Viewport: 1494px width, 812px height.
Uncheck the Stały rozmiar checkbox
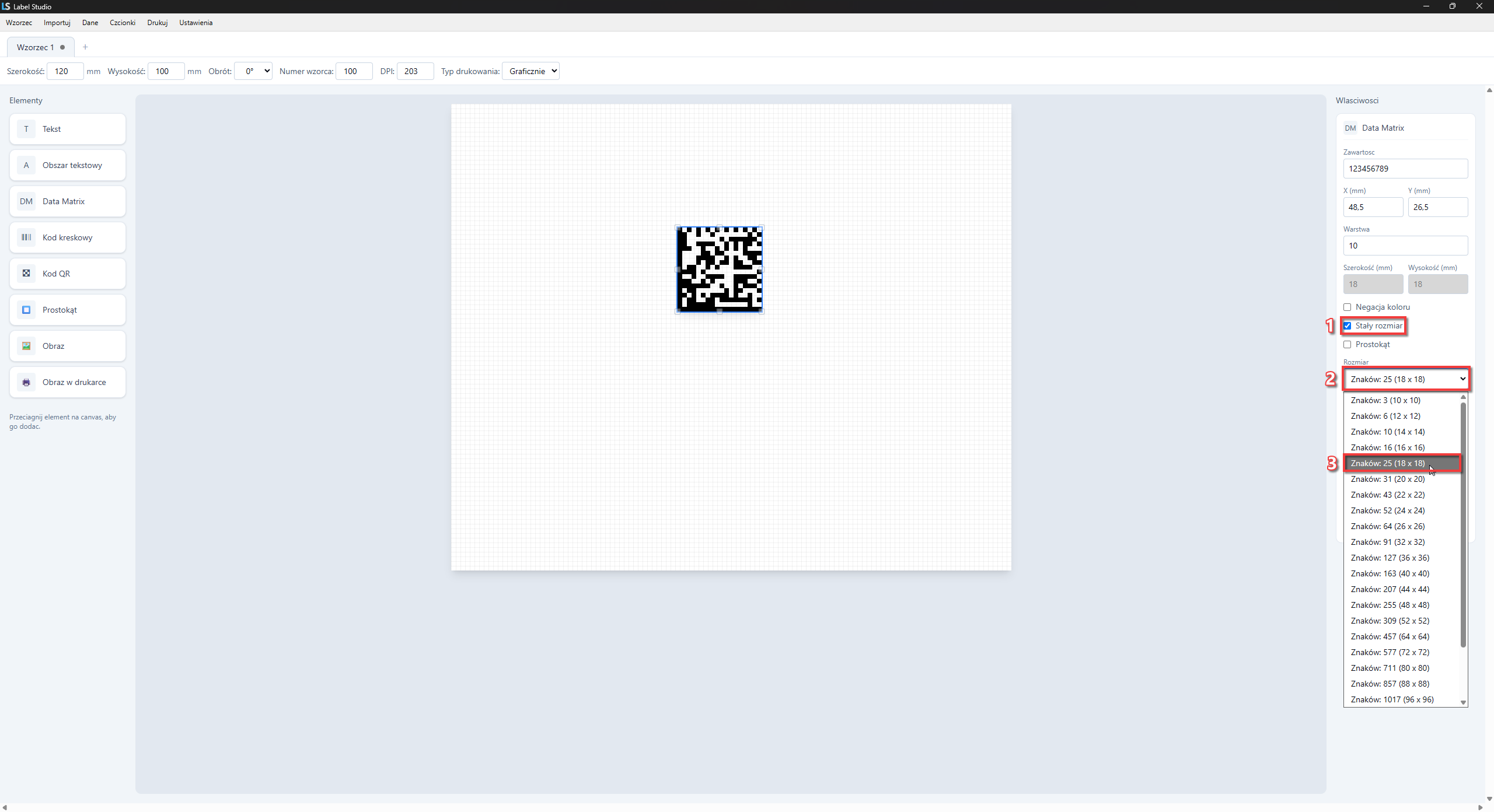pos(1348,326)
